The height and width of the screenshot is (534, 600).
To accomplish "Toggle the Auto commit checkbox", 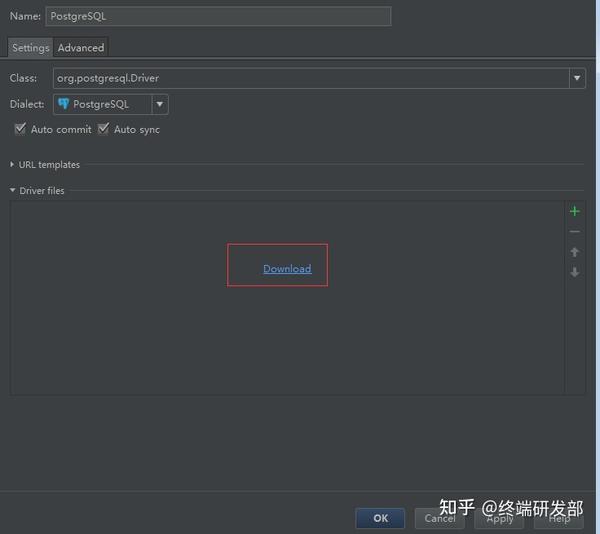I will (20, 129).
